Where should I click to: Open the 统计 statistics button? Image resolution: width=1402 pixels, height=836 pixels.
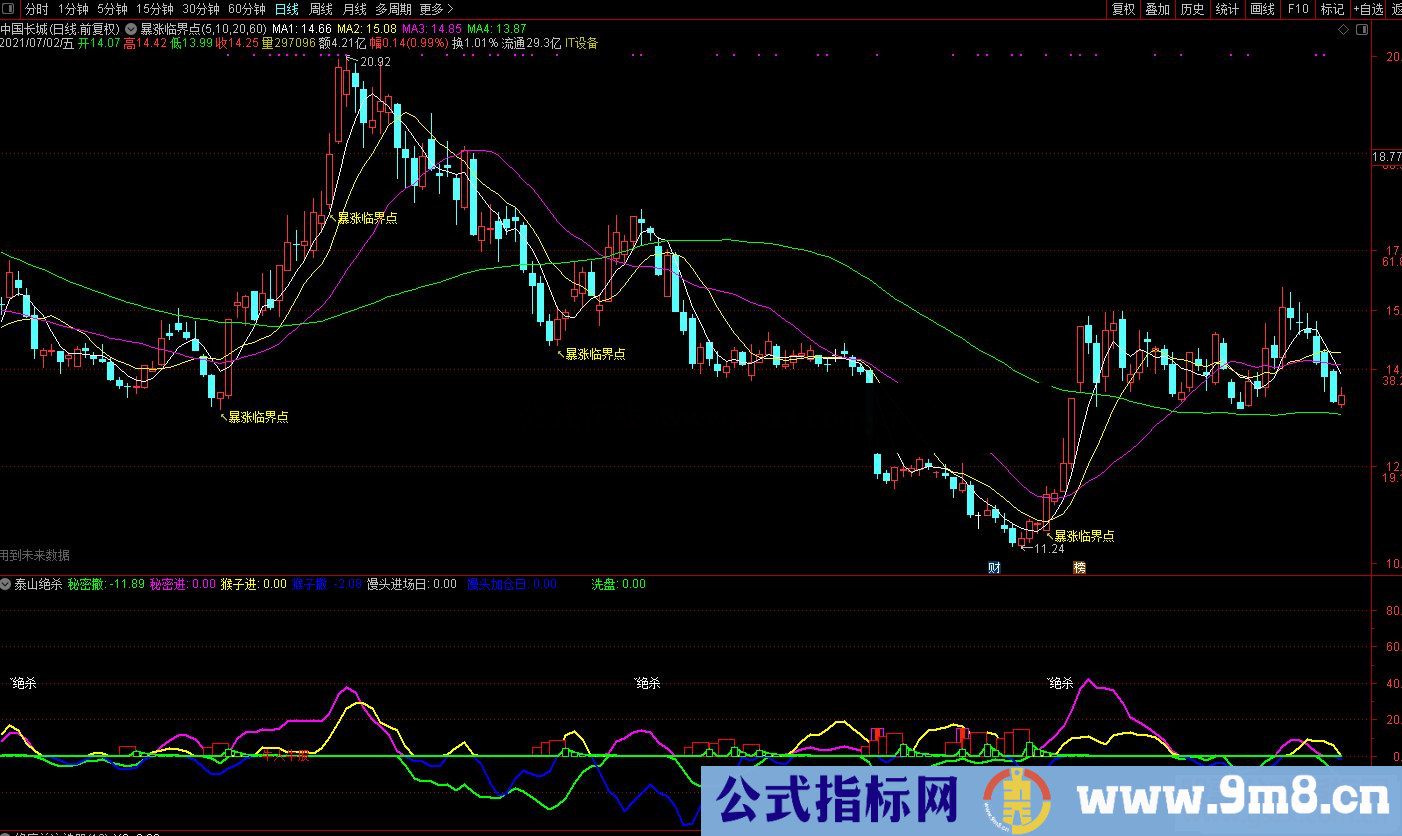(x=1227, y=9)
